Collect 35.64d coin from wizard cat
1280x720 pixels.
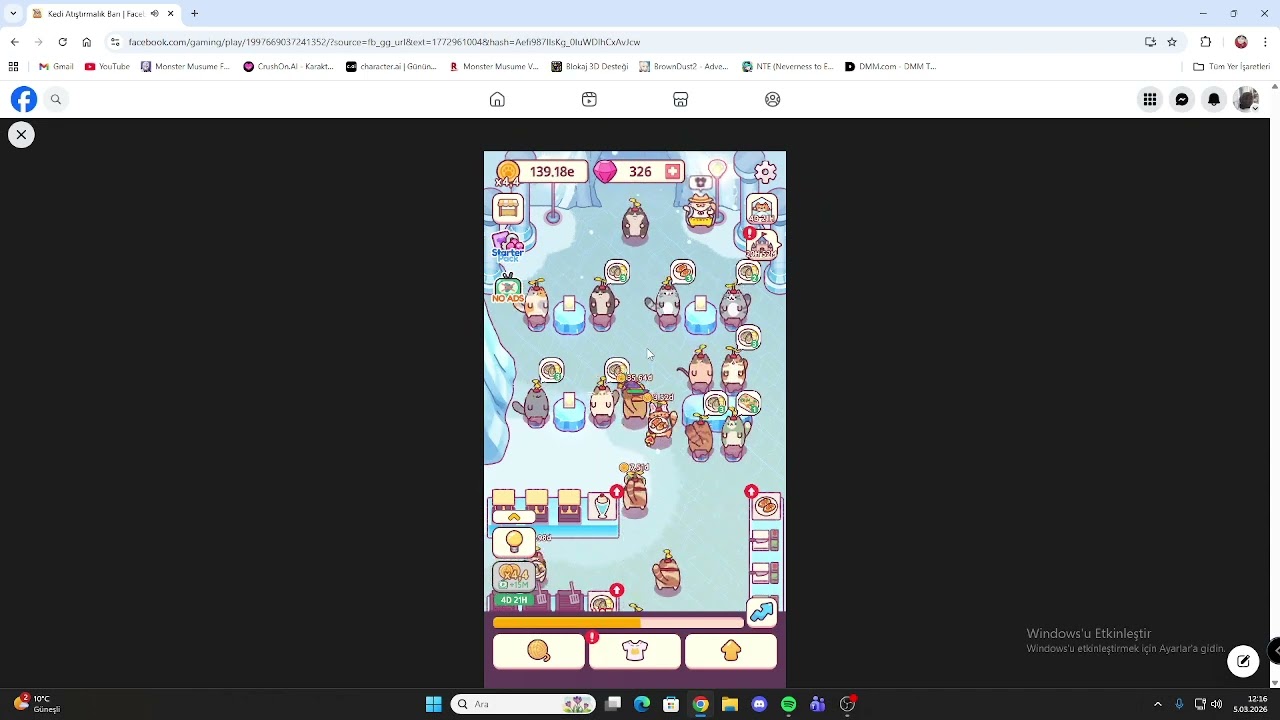click(637, 378)
